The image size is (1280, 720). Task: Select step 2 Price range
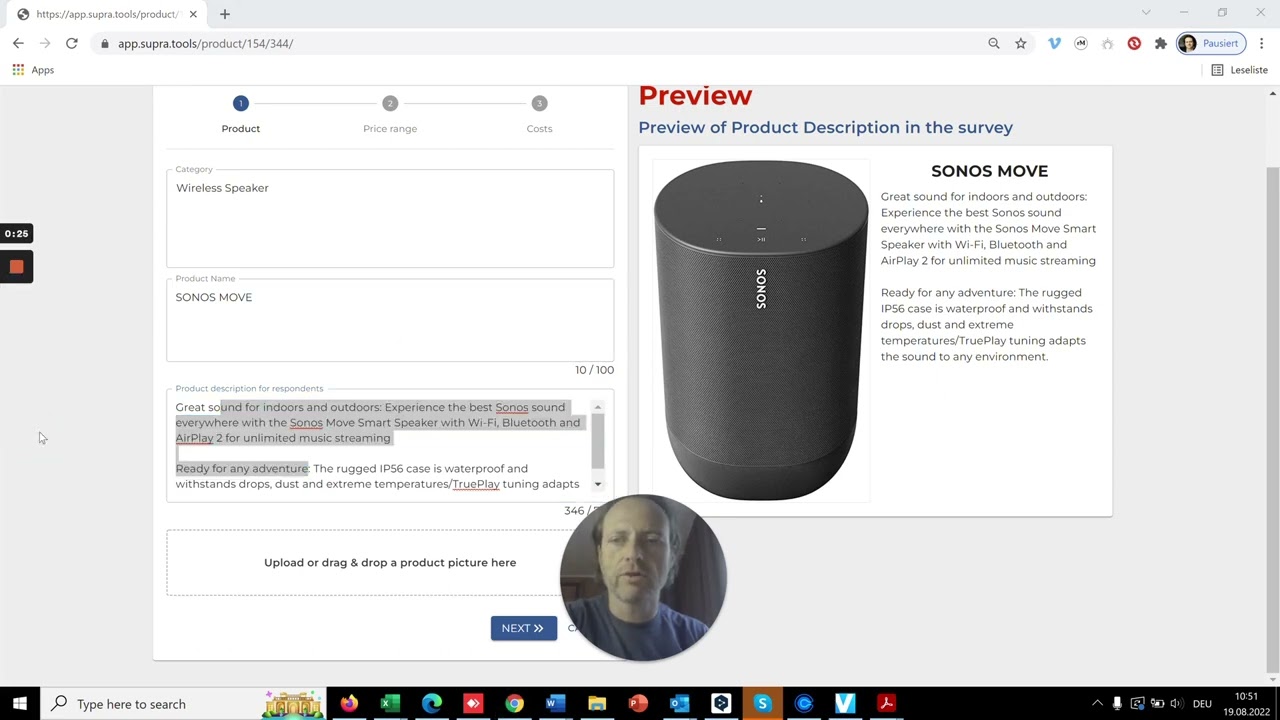[390, 115]
